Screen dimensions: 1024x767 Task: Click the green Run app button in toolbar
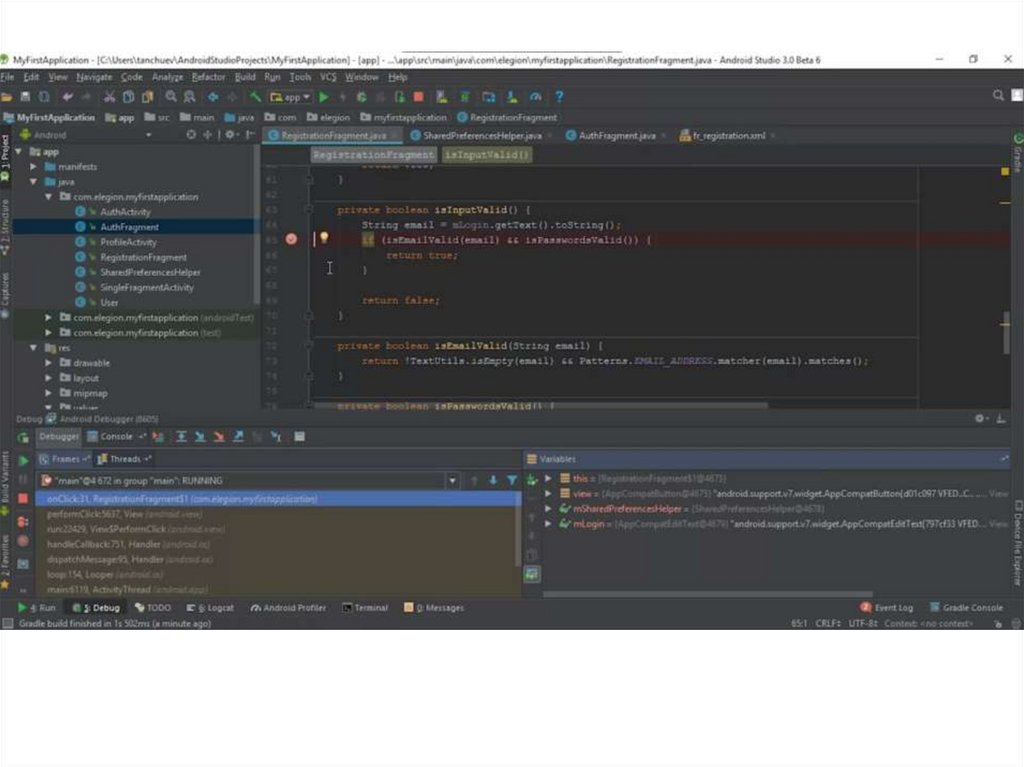pyautogui.click(x=323, y=97)
